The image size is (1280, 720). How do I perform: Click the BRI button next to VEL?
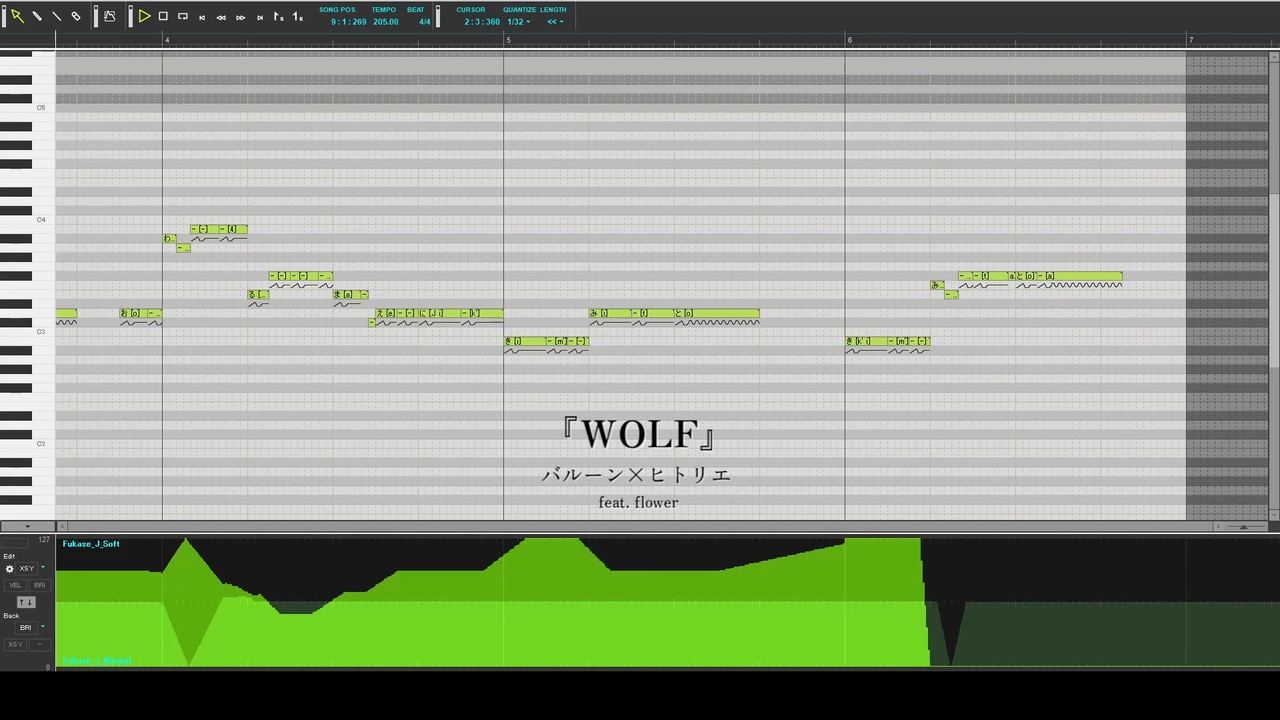point(40,585)
